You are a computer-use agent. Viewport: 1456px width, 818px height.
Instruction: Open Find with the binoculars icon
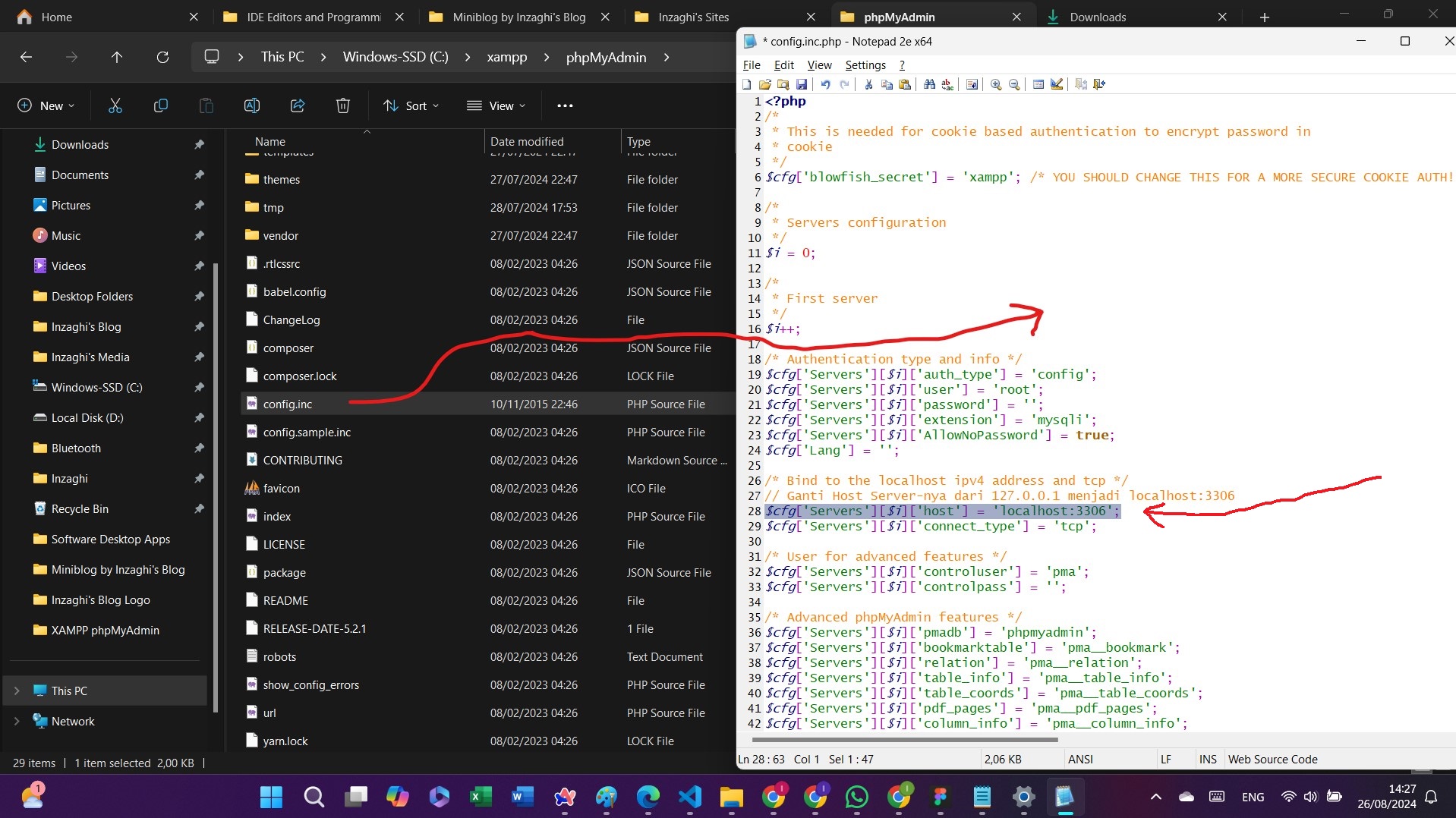[929, 84]
